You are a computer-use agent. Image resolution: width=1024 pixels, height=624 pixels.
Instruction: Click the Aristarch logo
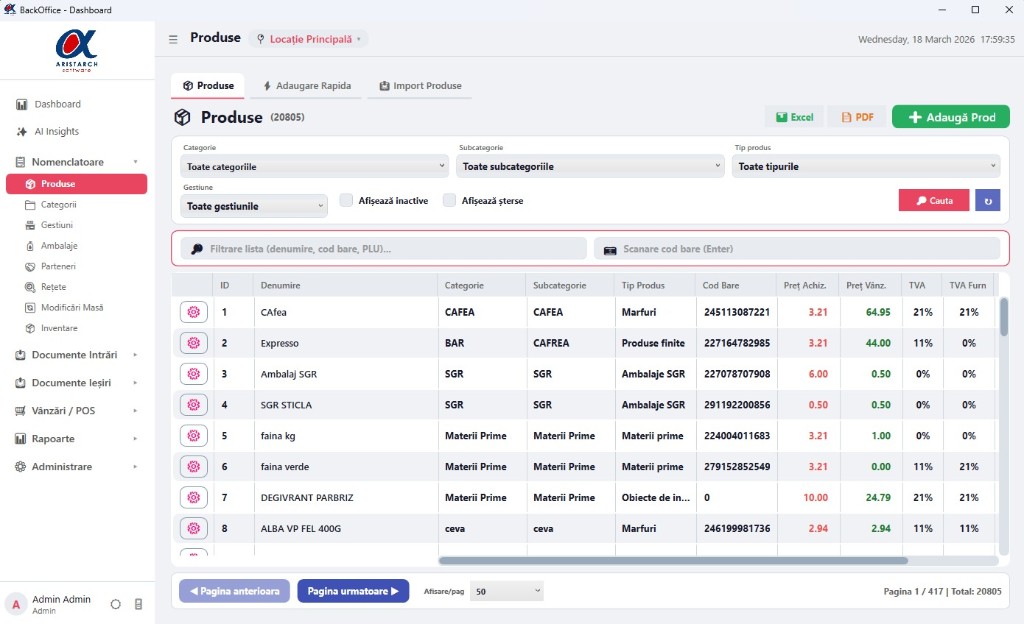click(76, 50)
